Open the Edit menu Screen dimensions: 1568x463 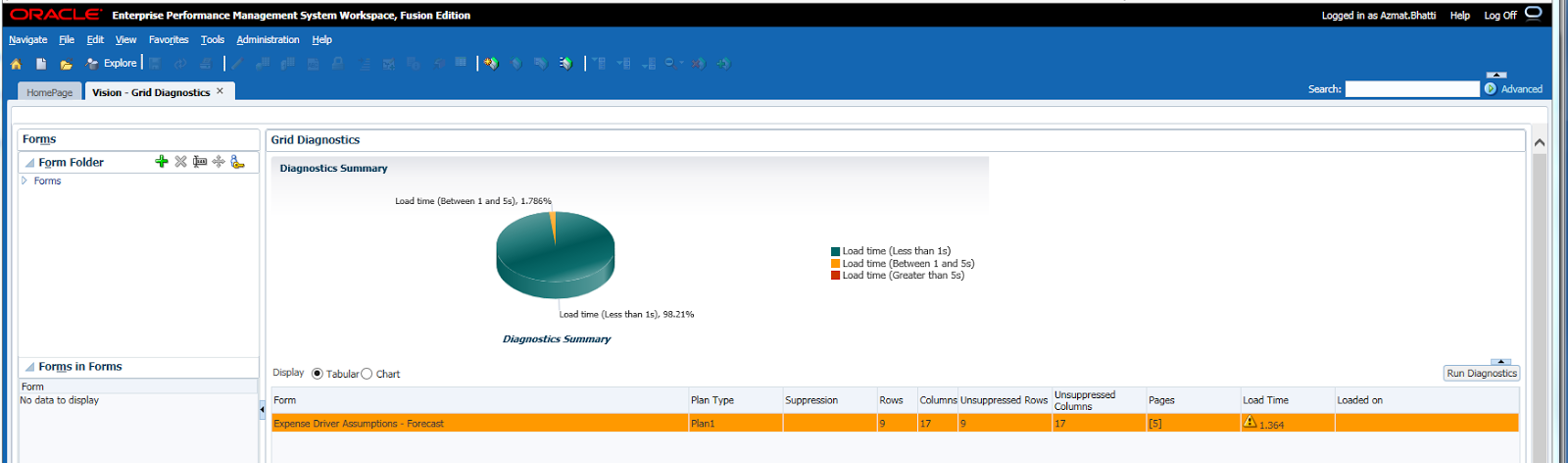tap(95, 39)
